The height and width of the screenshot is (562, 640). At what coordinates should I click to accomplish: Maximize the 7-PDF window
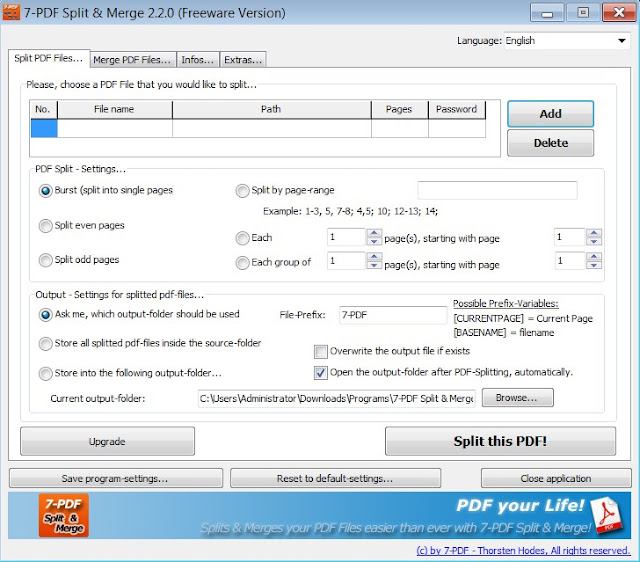(x=583, y=13)
